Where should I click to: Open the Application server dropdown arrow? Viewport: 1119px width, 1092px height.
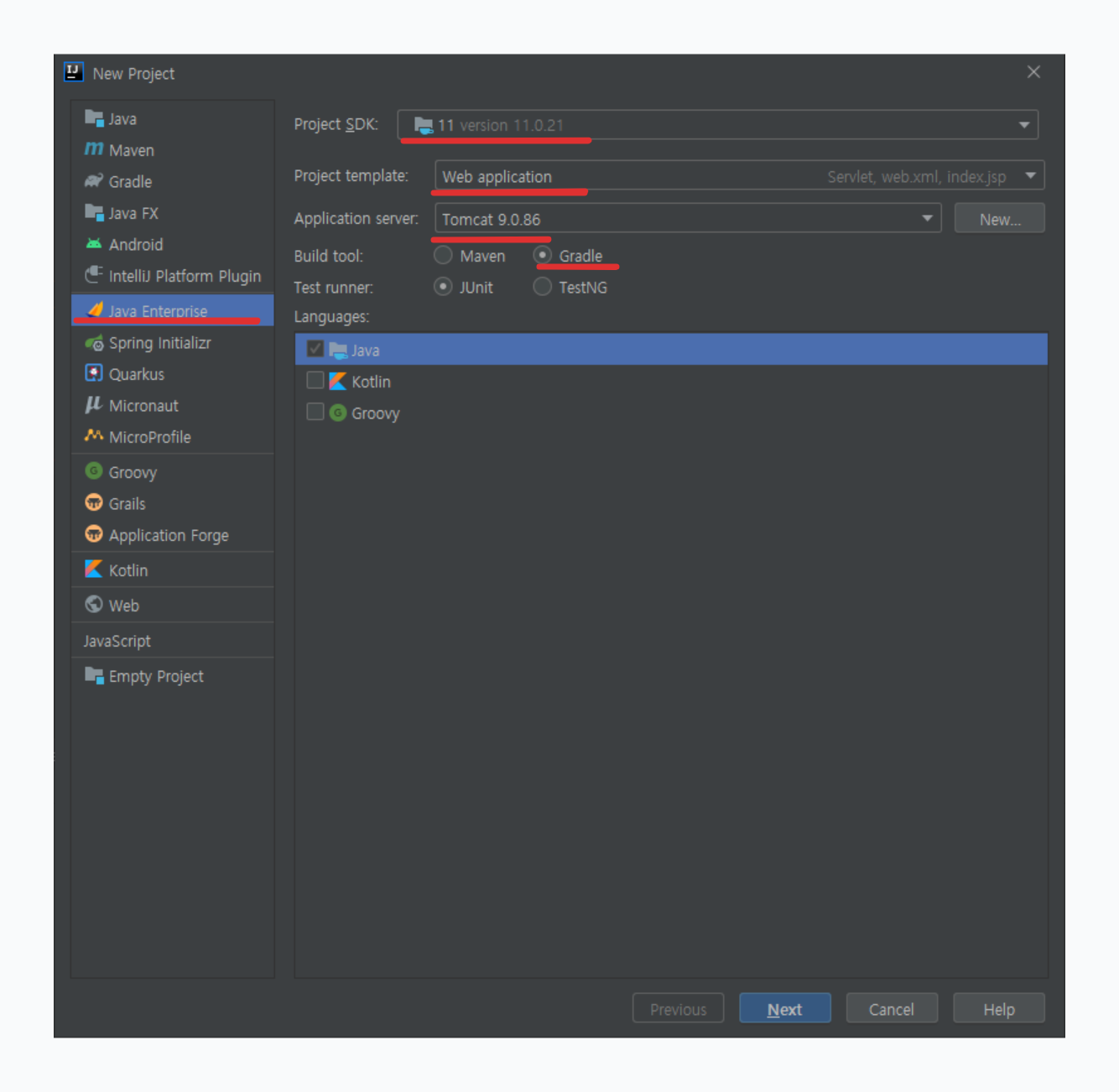(927, 218)
